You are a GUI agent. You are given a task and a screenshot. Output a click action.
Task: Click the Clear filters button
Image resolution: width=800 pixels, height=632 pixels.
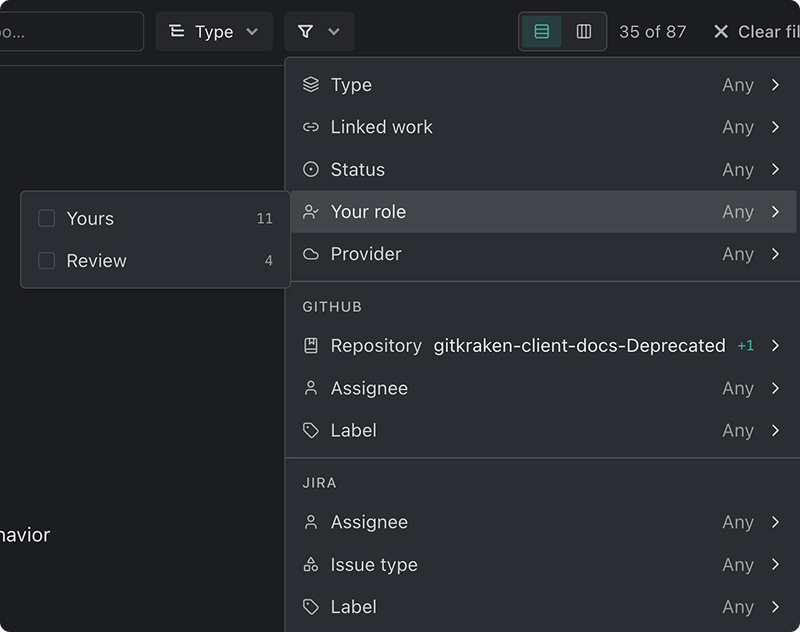coord(757,32)
